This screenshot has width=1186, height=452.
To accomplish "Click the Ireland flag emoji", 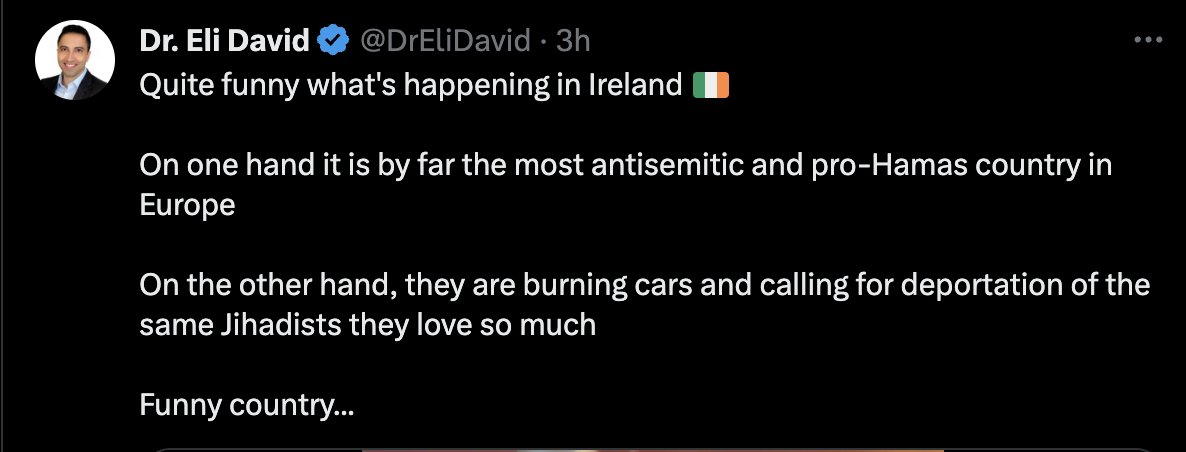I will click(x=711, y=85).
